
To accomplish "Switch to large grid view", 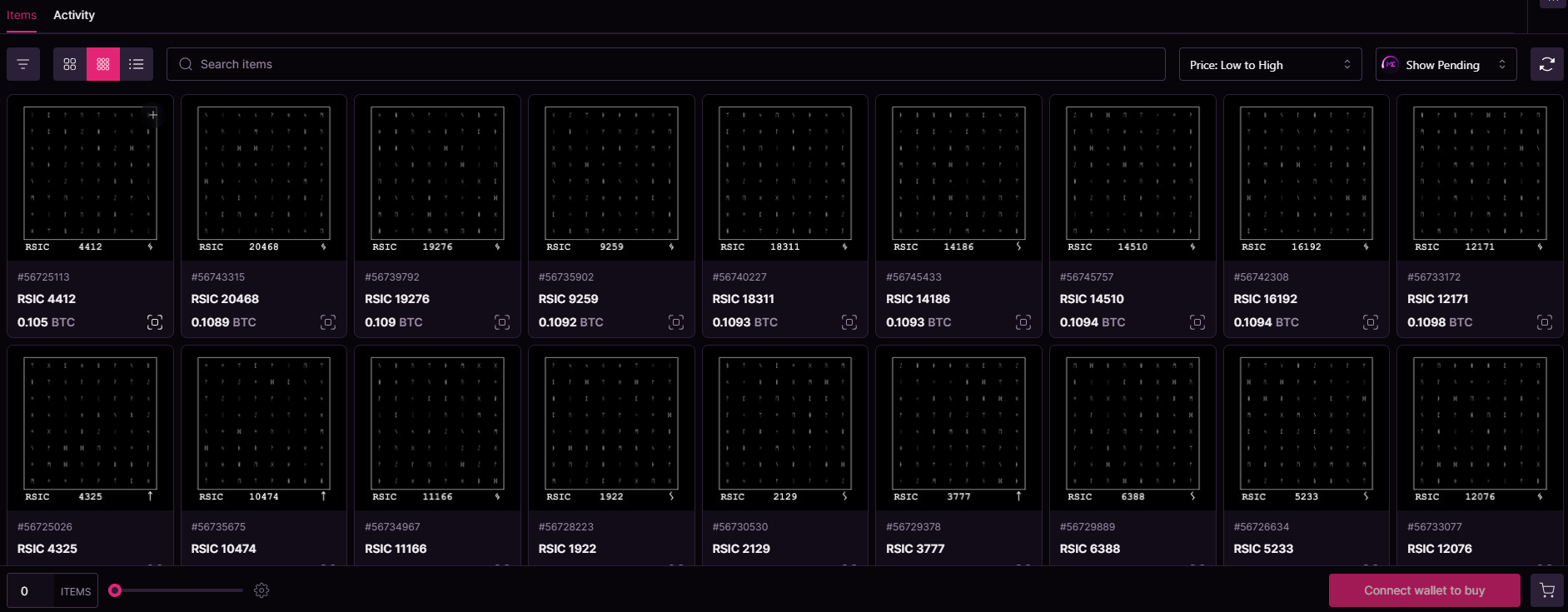I will 70,64.
